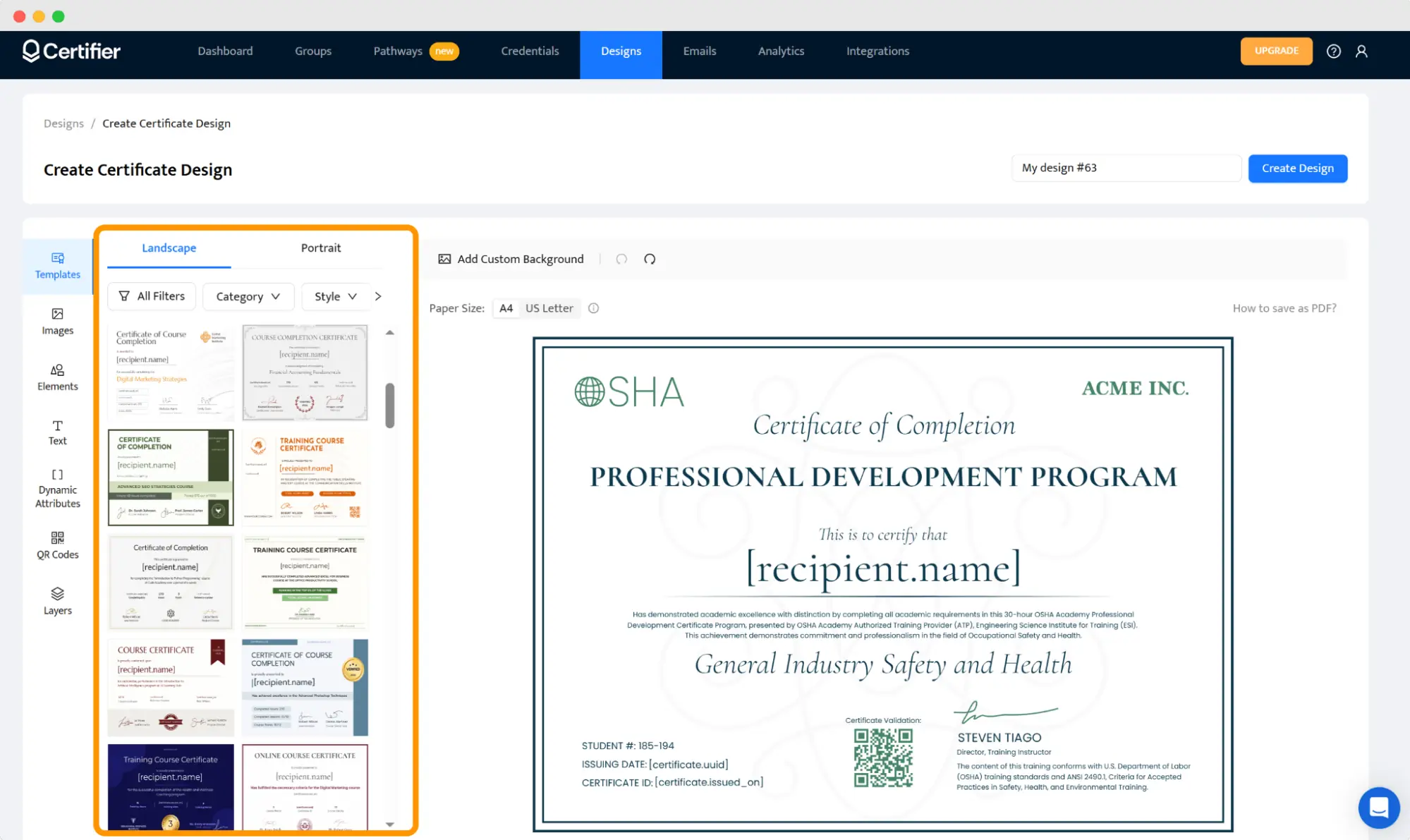1410x840 pixels.
Task: Go to the Groups menu
Action: (313, 51)
